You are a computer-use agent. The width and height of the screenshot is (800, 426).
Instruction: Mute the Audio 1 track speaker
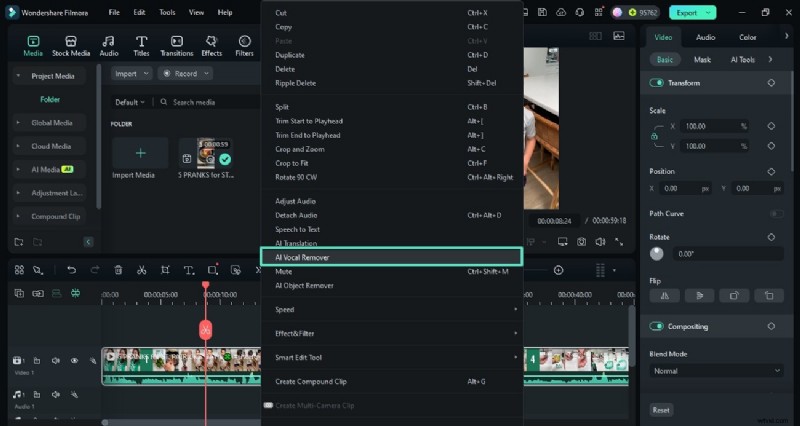(56, 394)
